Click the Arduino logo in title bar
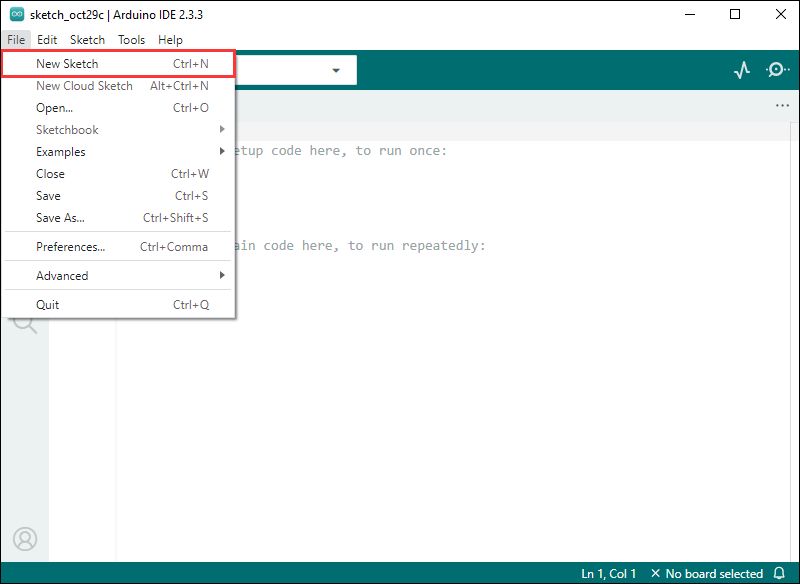 coord(17,15)
